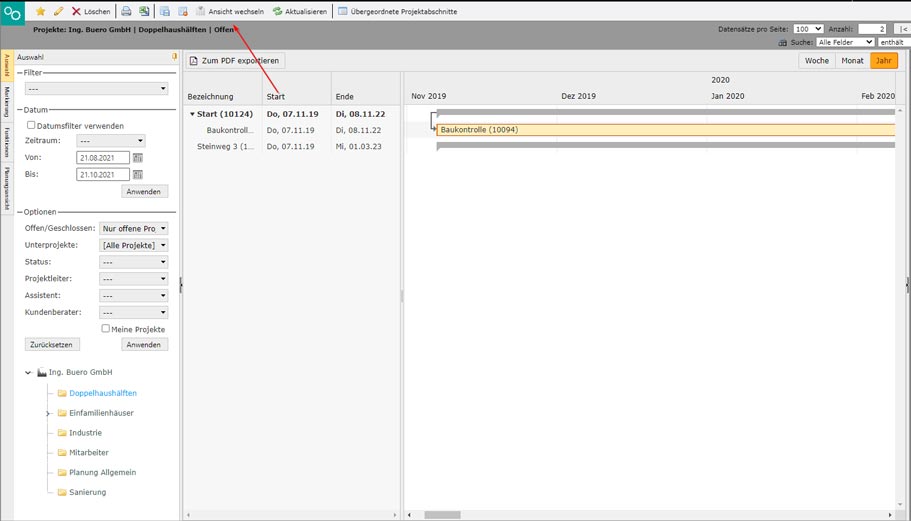
Task: Sort by the Bezeichnung column header
Action: pos(210,96)
